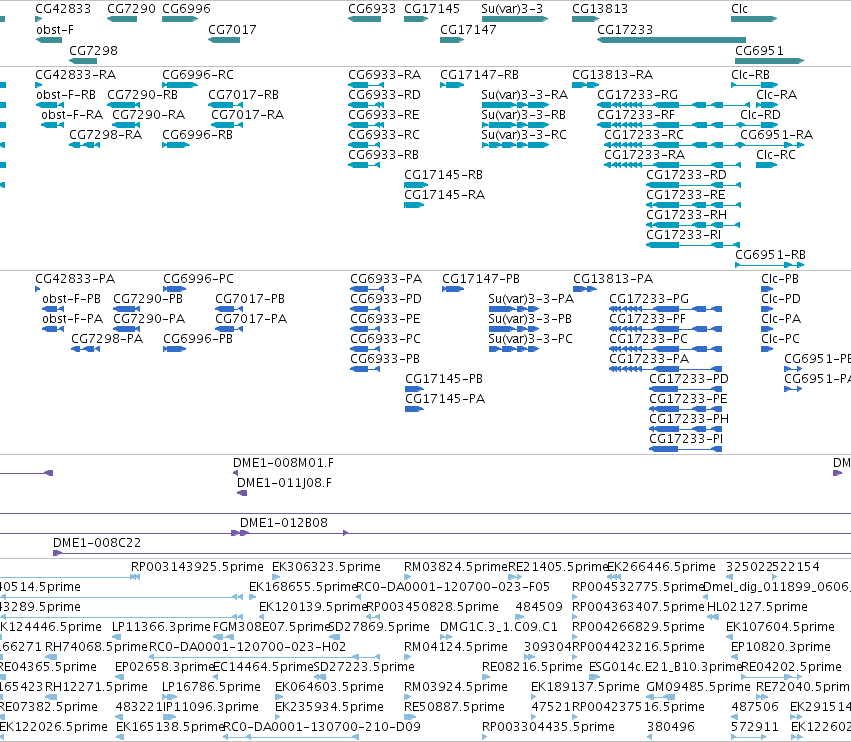Select transcript CG17145-RB
851x742 pixels.
443,175
